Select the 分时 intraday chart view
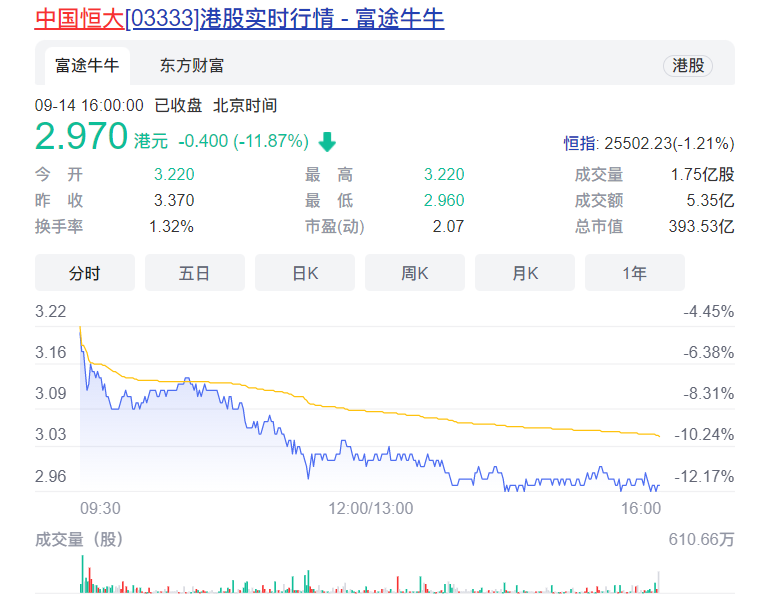This screenshot has height=605, width=780. click(x=85, y=272)
